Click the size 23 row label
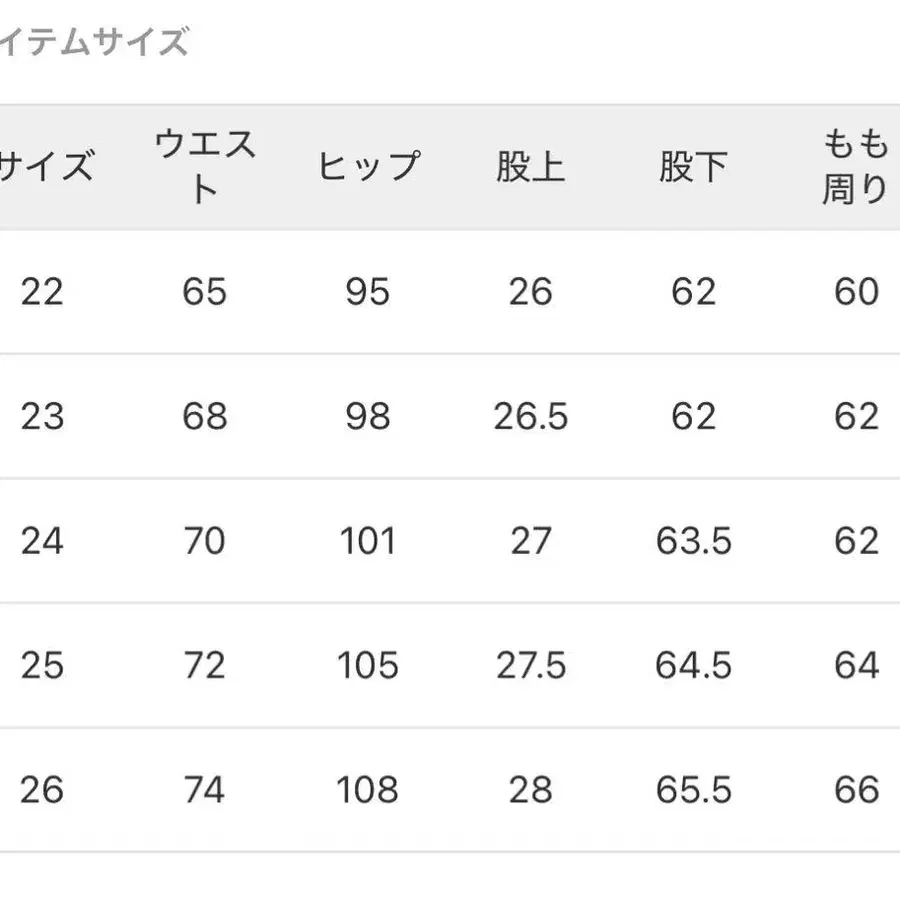900x900 pixels. pyautogui.click(x=42, y=416)
